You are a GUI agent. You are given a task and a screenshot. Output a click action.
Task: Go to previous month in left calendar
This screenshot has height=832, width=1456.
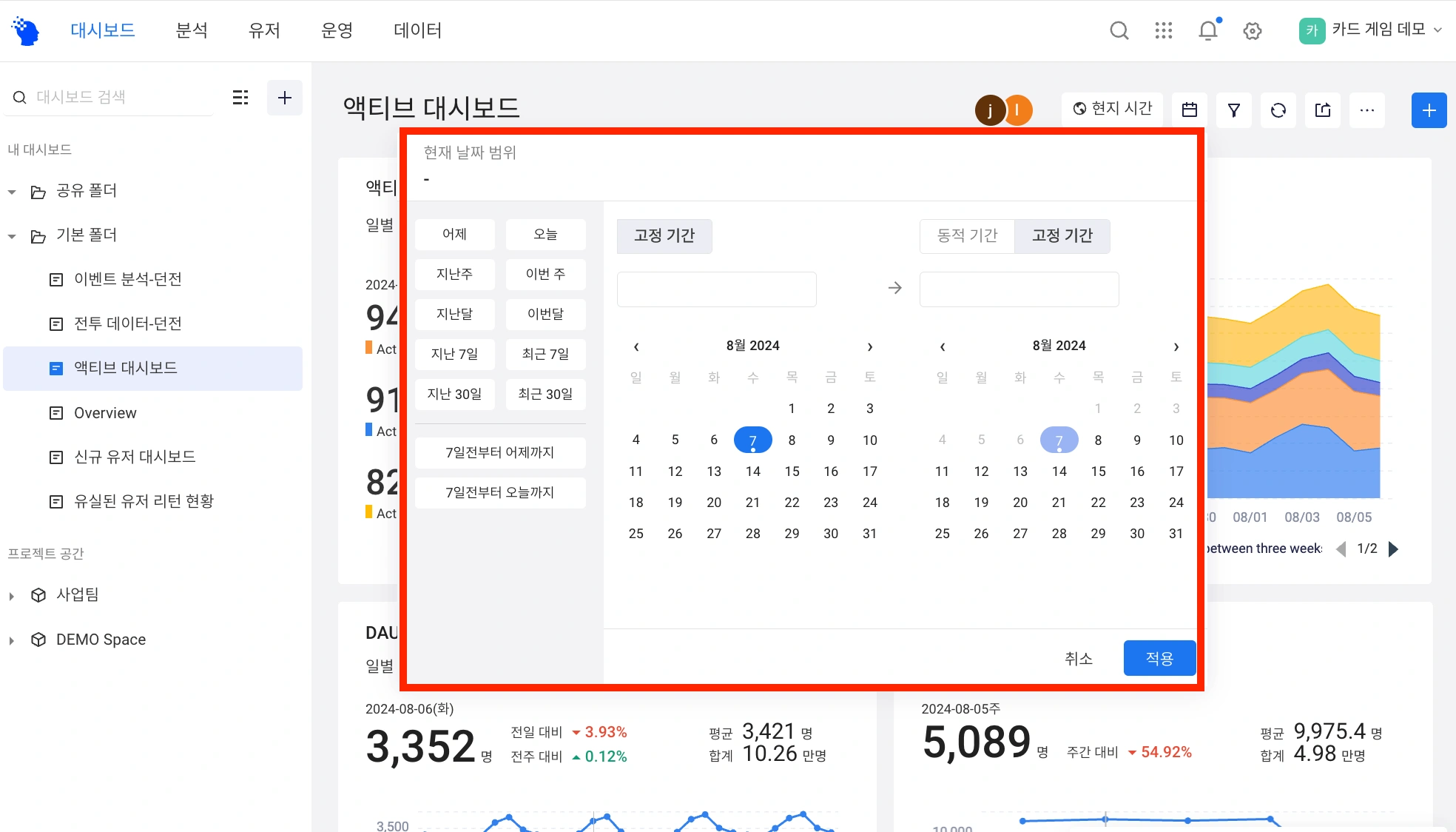(x=636, y=346)
